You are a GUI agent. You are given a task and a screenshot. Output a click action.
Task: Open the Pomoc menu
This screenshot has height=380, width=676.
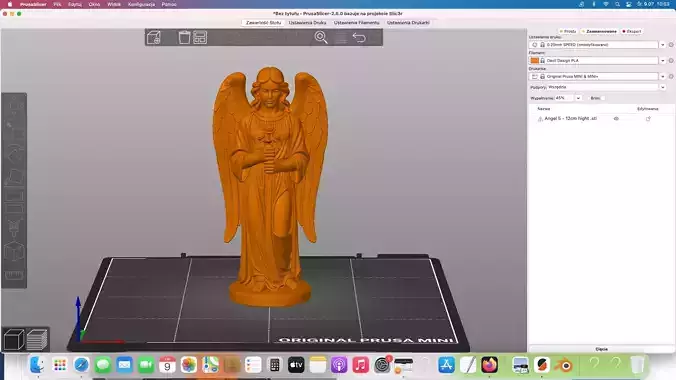coord(169,4)
